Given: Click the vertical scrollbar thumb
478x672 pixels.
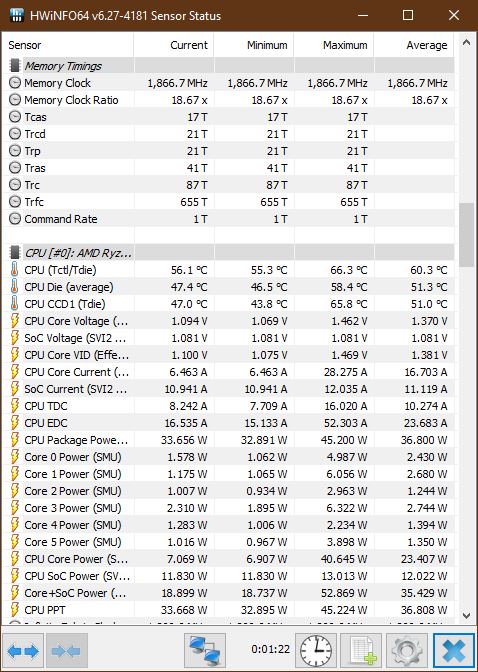Looking at the screenshot, I should [x=466, y=235].
